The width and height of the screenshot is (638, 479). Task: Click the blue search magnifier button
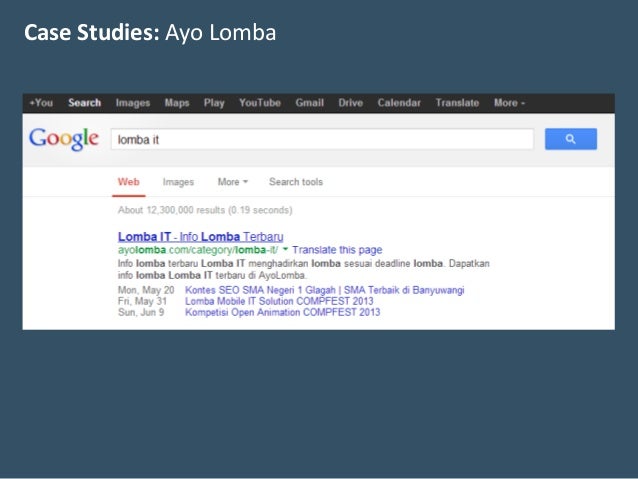(x=570, y=139)
